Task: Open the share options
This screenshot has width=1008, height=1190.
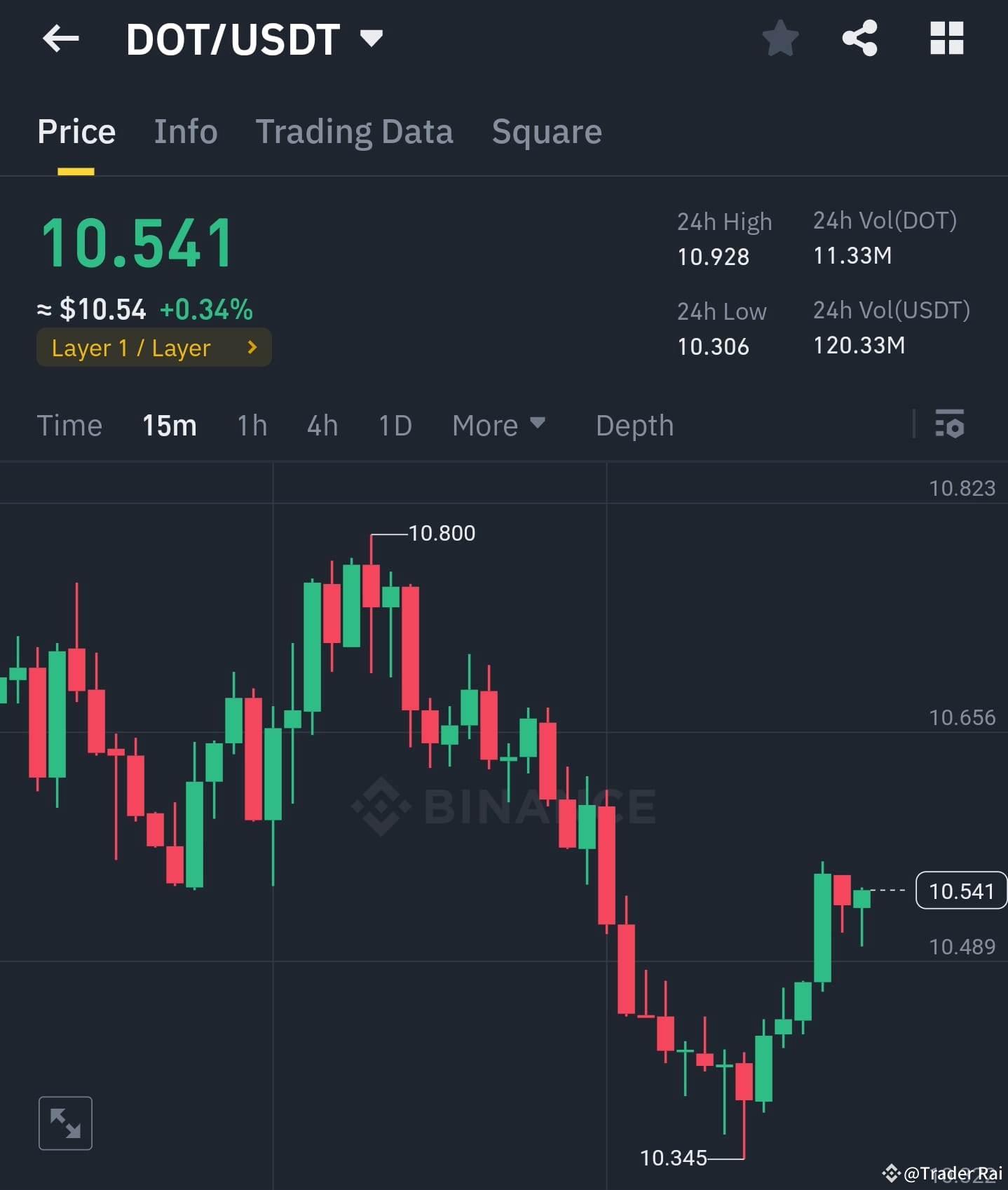Action: coord(860,39)
